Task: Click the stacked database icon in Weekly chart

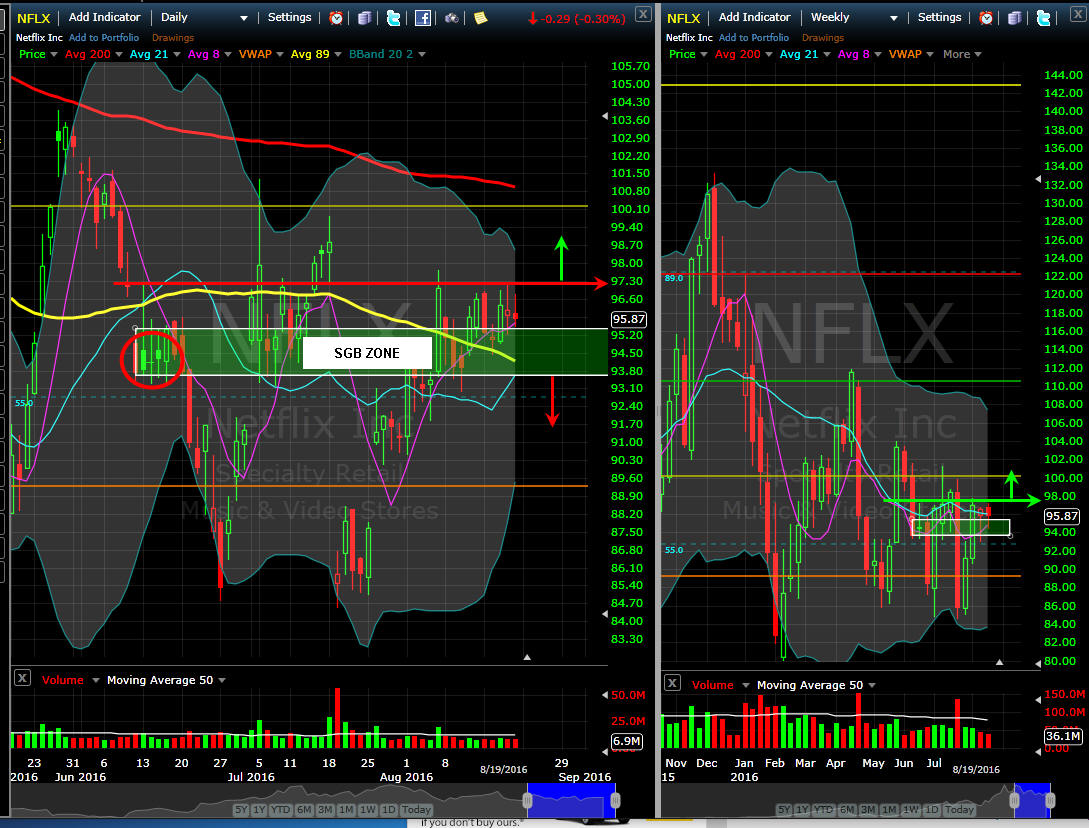Action: (1014, 18)
